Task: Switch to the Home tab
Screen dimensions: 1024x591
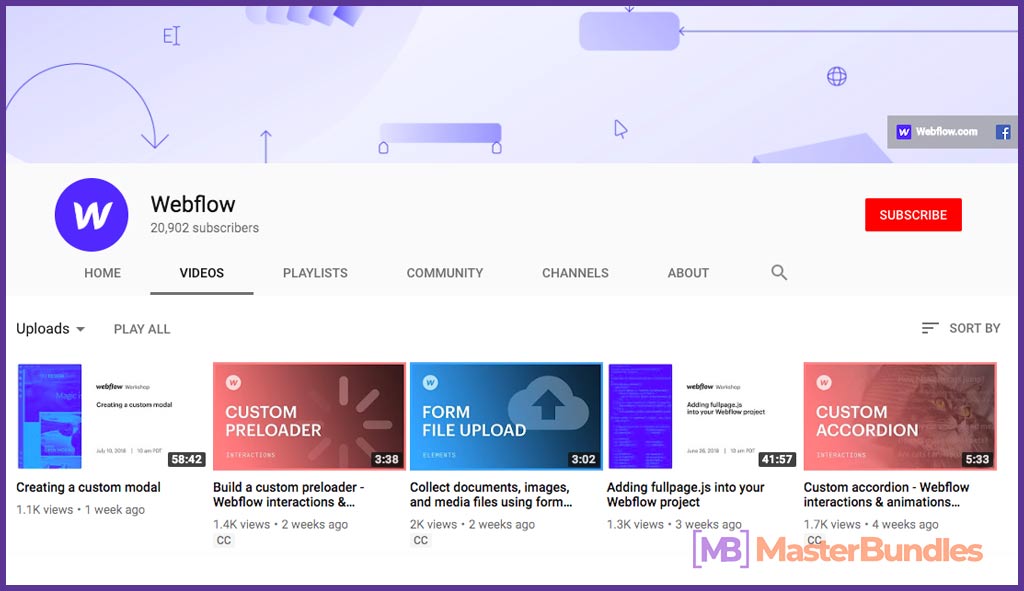Action: 103,273
